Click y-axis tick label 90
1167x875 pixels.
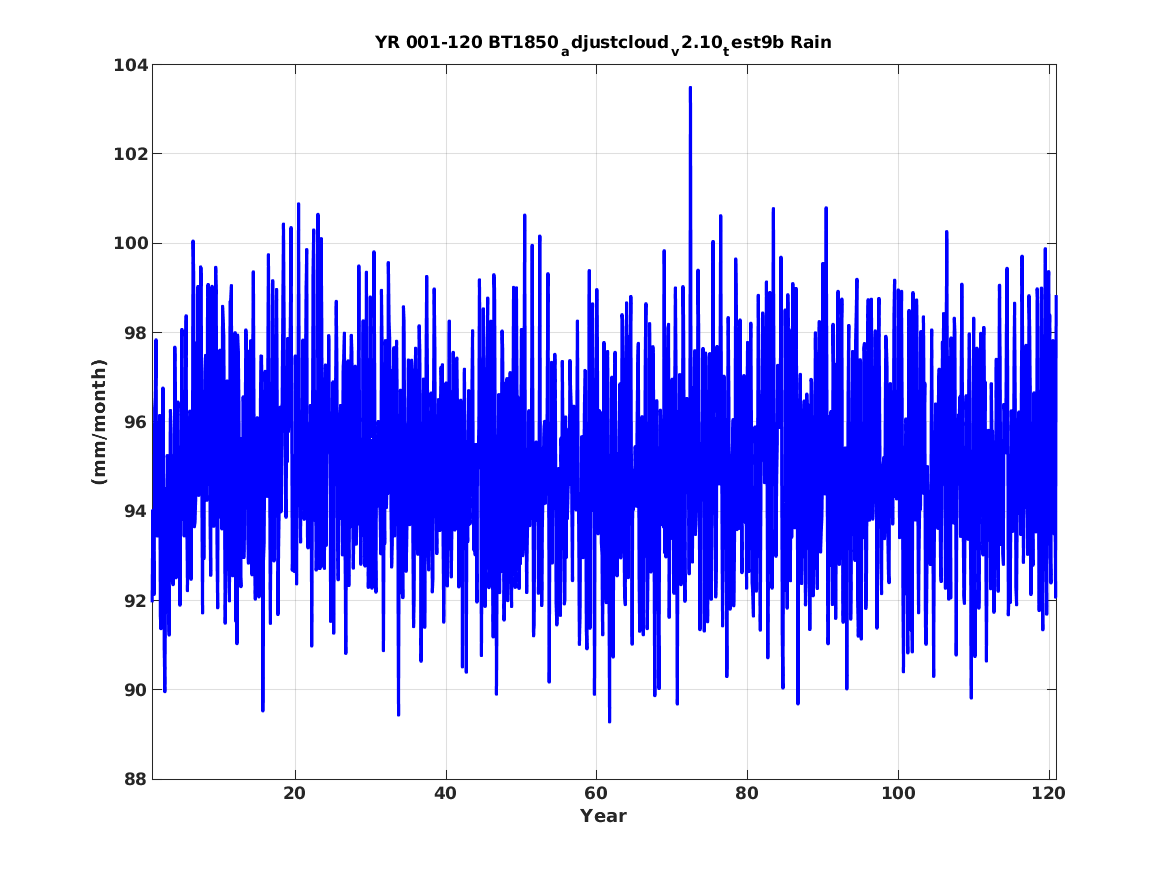[135, 690]
